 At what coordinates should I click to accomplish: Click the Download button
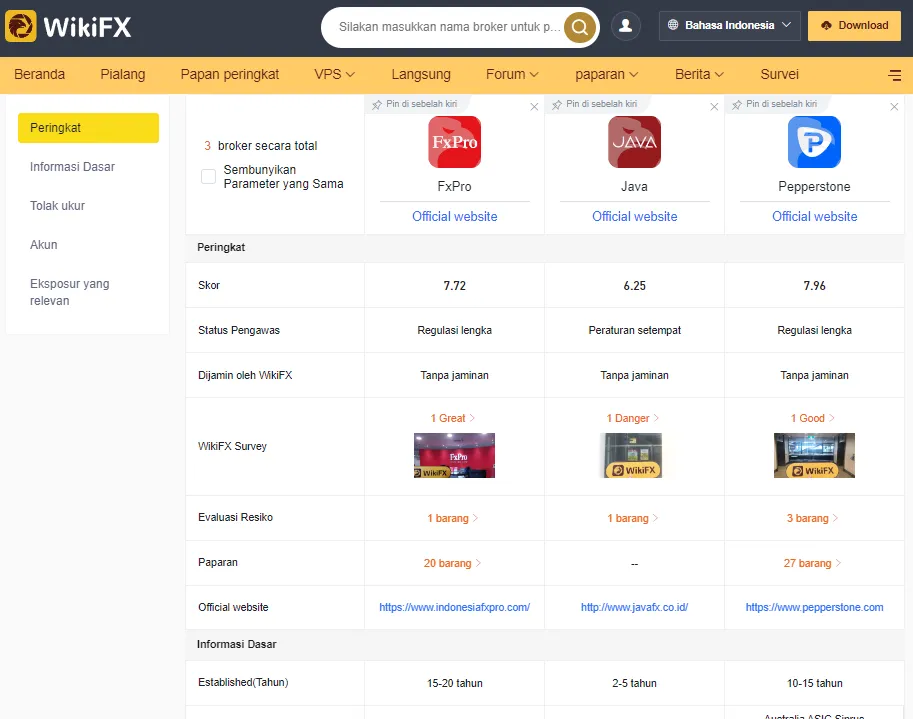coord(854,26)
